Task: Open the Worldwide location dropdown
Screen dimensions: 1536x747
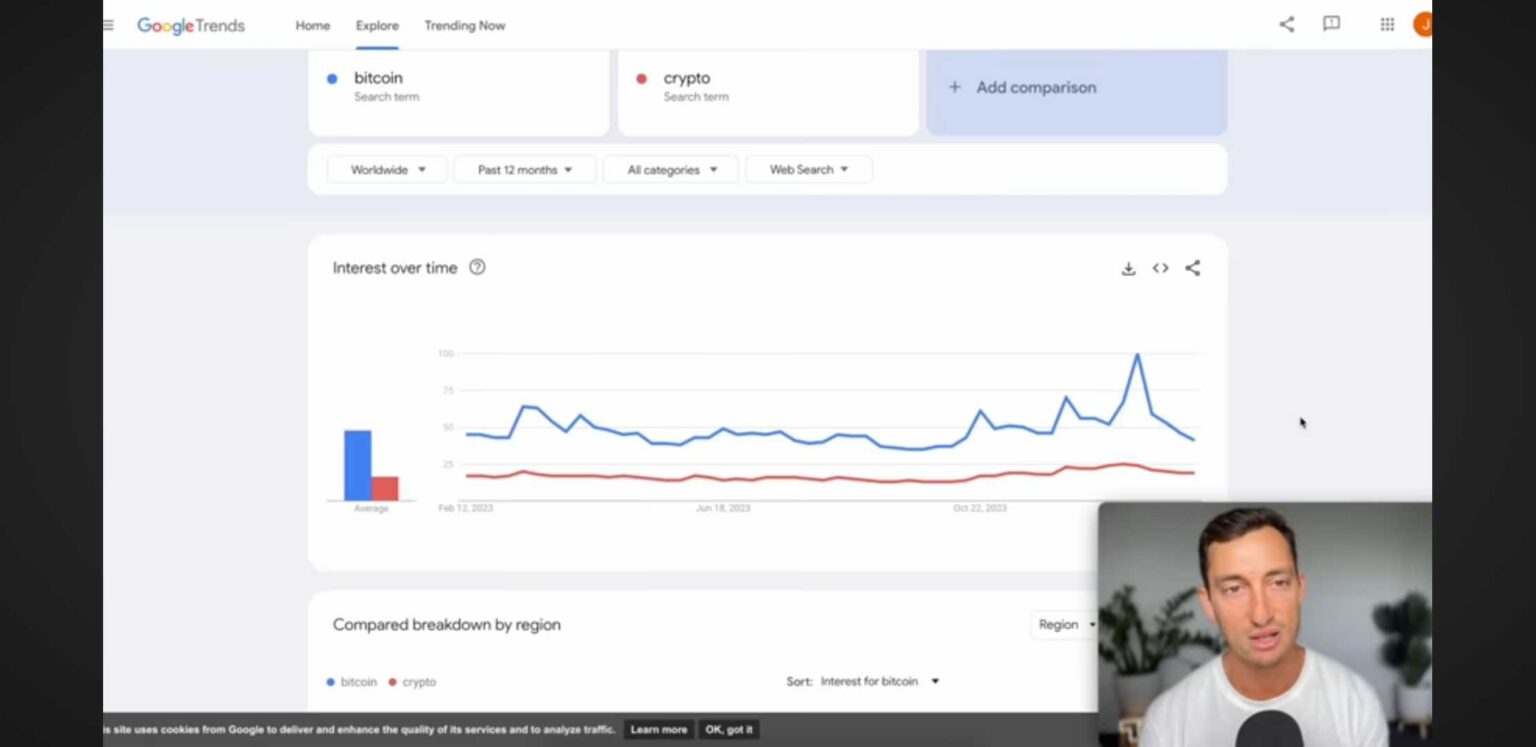Action: click(x=386, y=169)
